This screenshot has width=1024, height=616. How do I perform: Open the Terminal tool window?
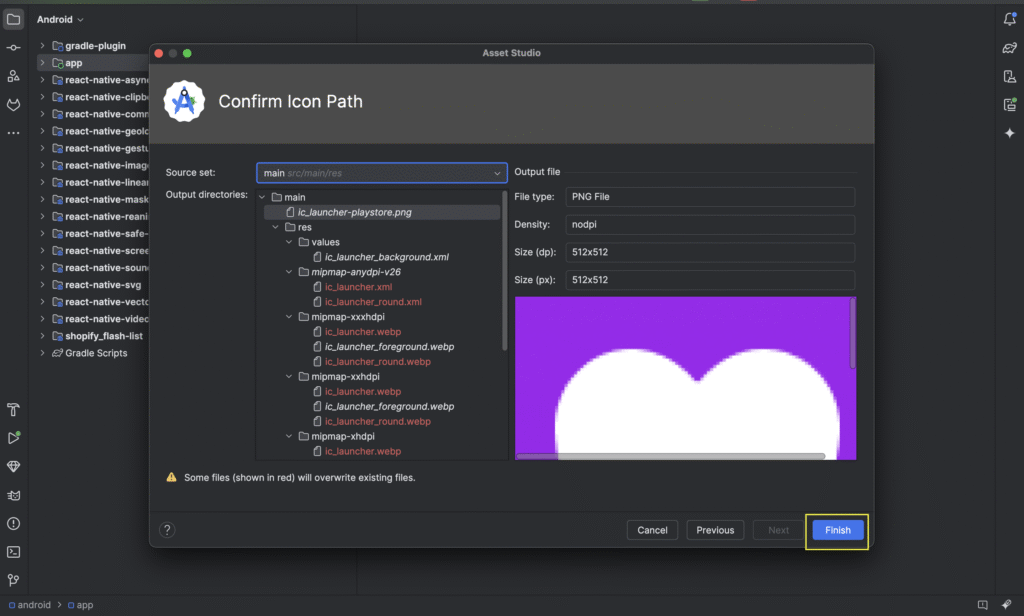tap(13, 551)
